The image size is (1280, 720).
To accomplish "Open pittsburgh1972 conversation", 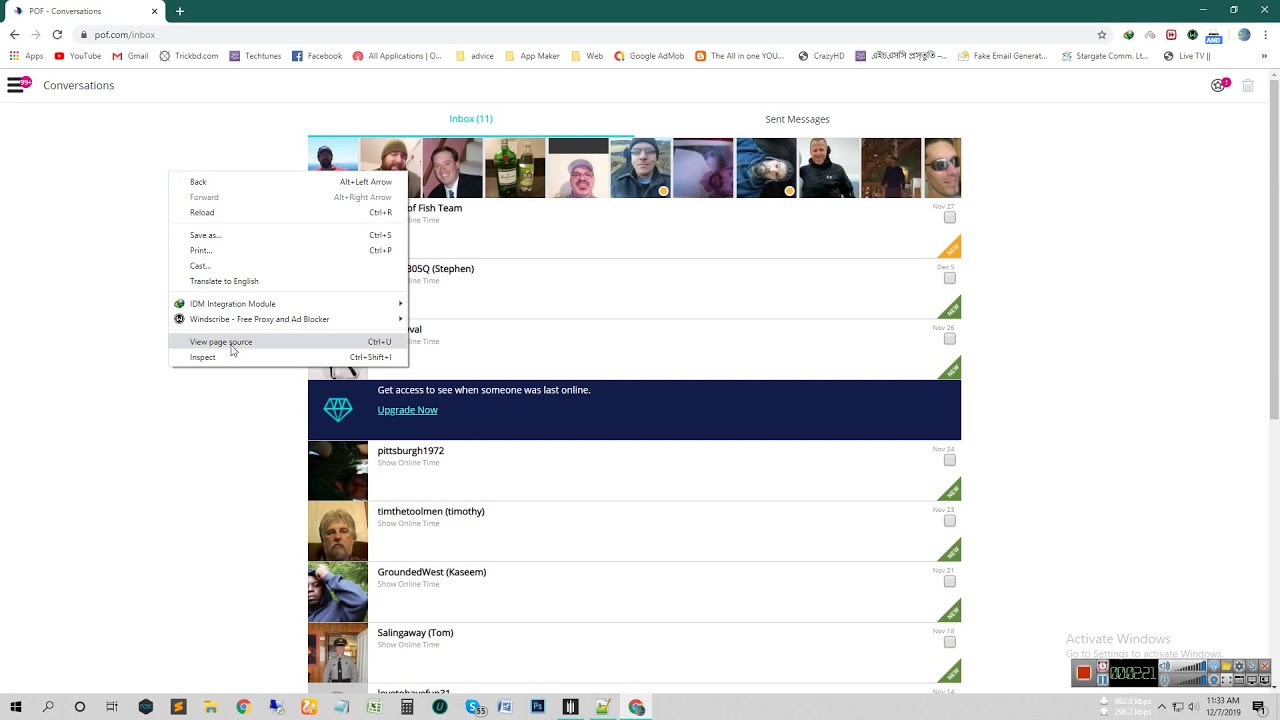I will pos(634,470).
